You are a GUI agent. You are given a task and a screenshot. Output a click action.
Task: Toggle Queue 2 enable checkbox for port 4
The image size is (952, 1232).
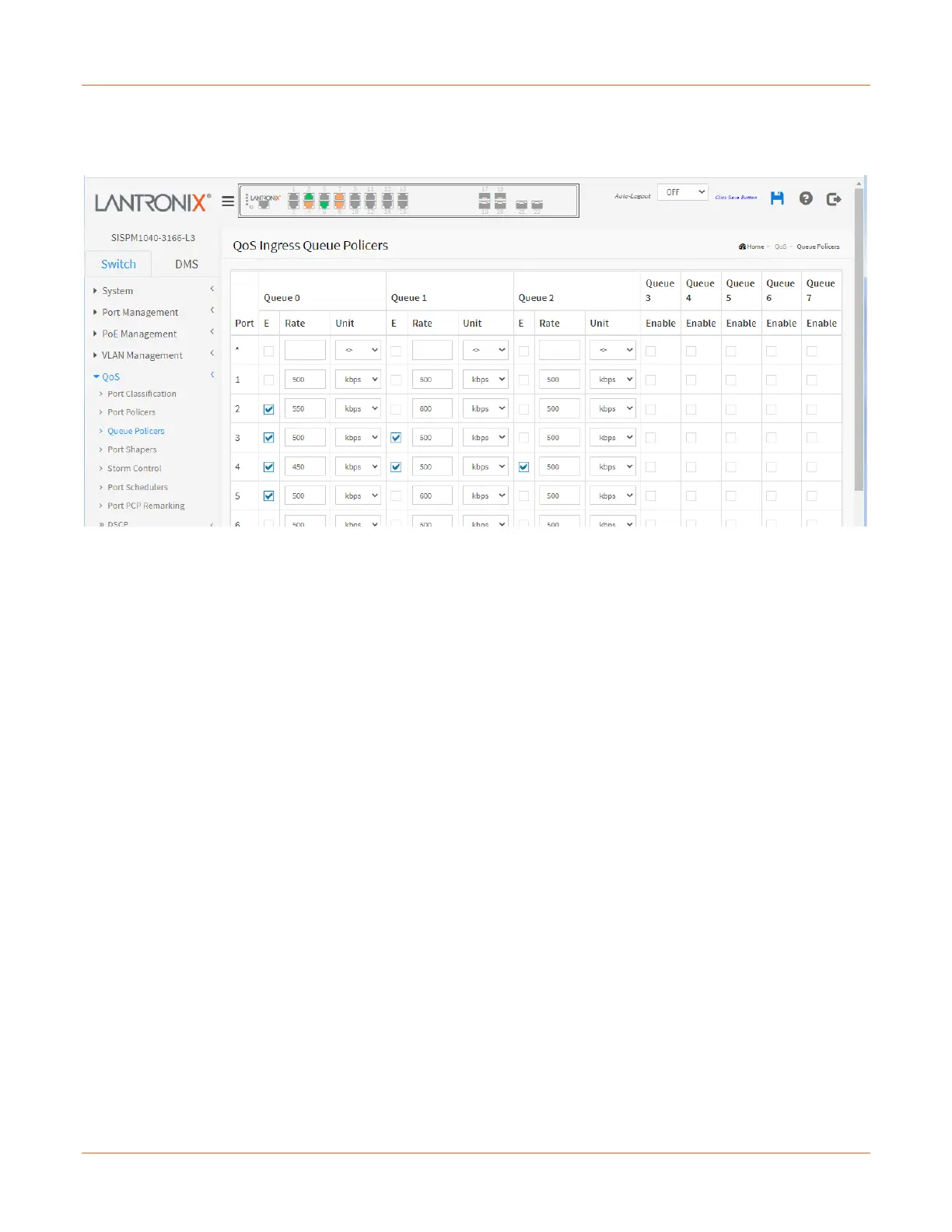tap(523, 467)
